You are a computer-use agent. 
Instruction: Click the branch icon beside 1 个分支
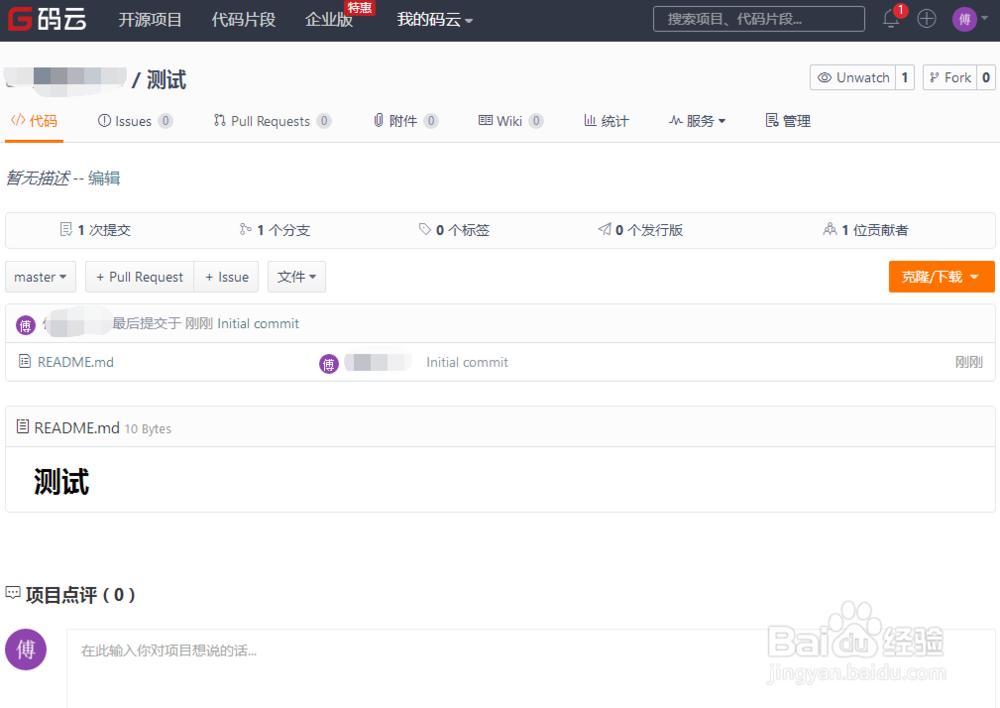(244, 228)
